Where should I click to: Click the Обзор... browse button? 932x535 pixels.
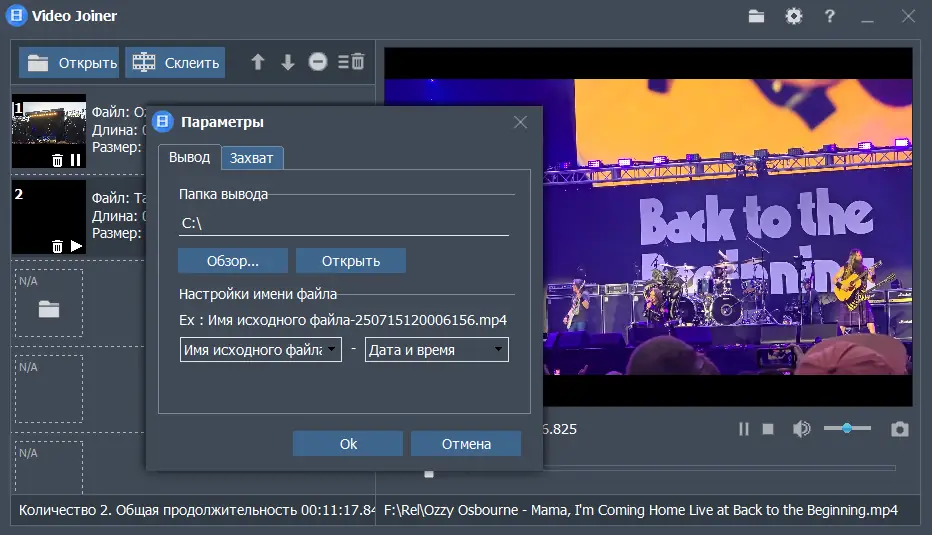(232, 261)
